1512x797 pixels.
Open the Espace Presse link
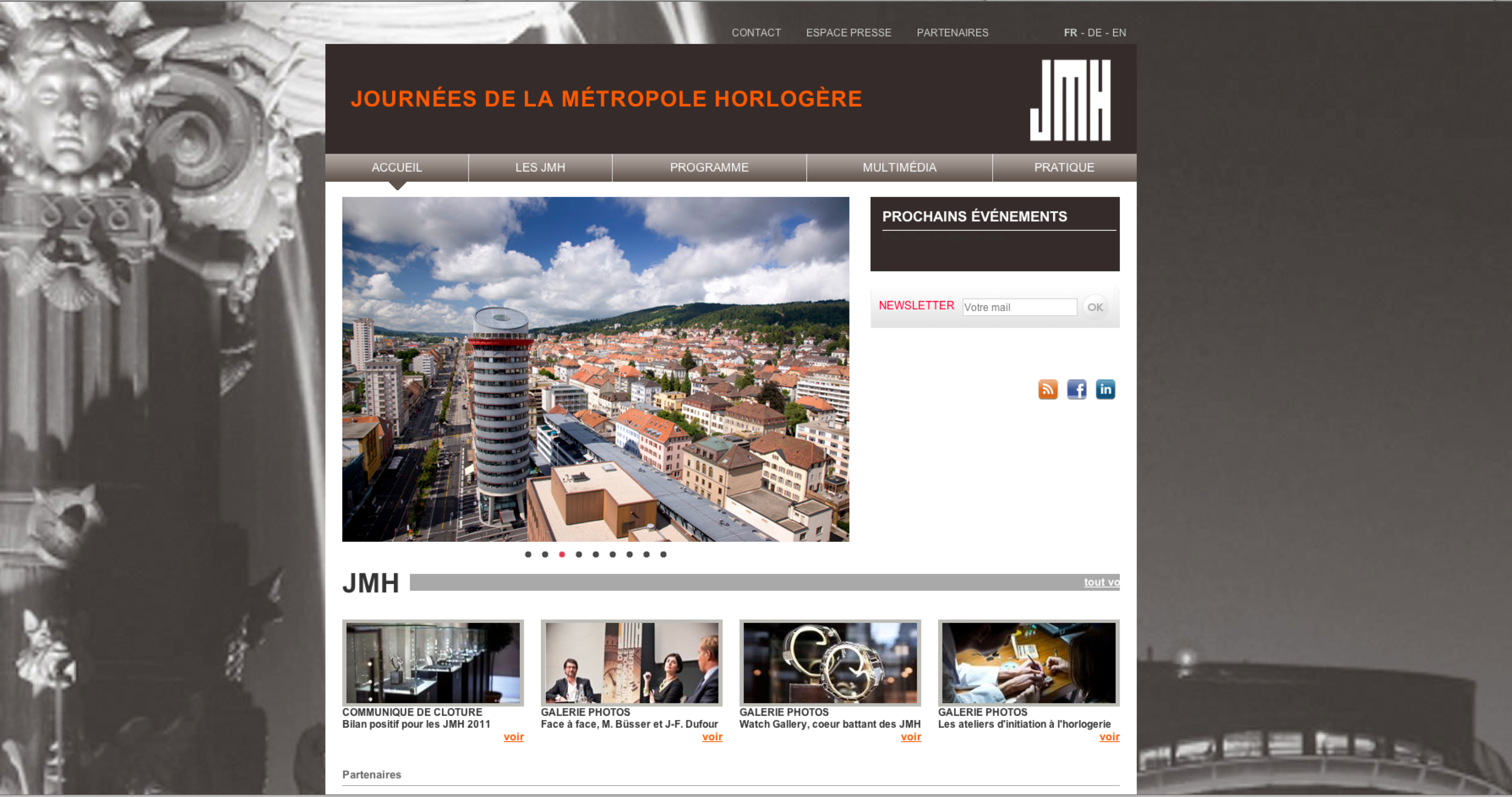click(x=848, y=33)
